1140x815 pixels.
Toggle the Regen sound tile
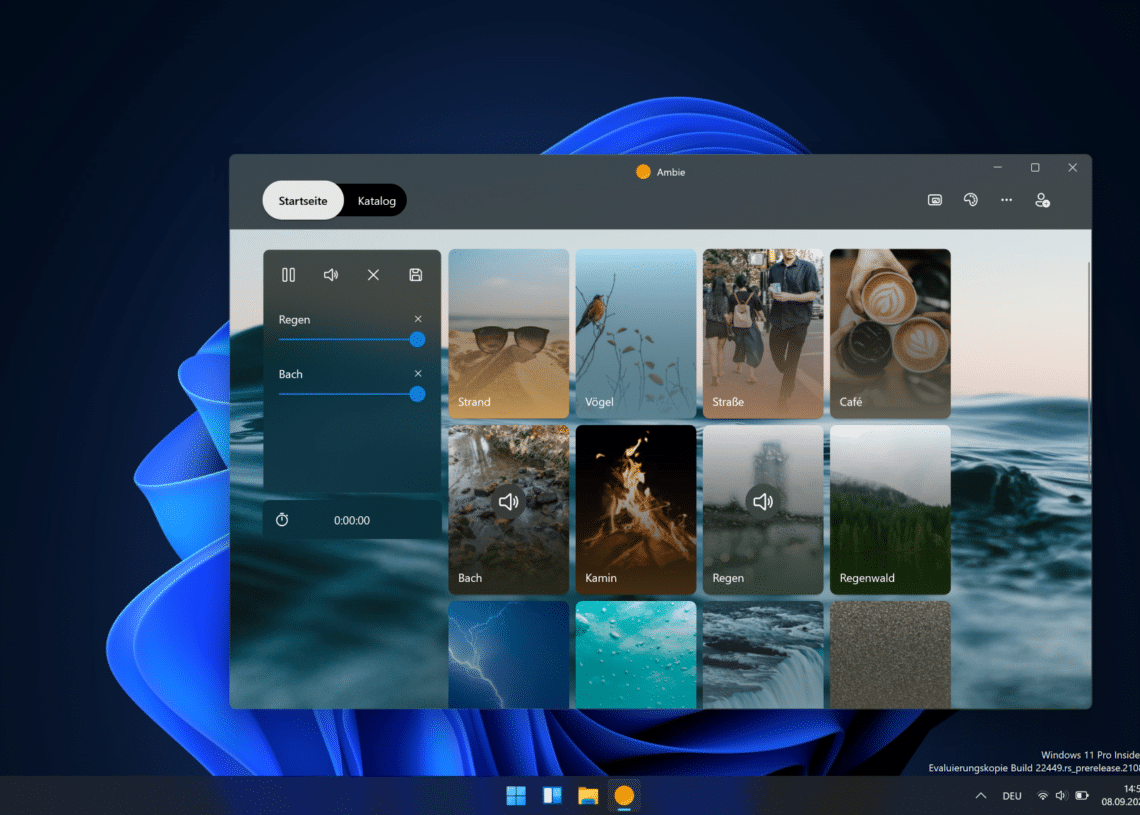point(763,510)
